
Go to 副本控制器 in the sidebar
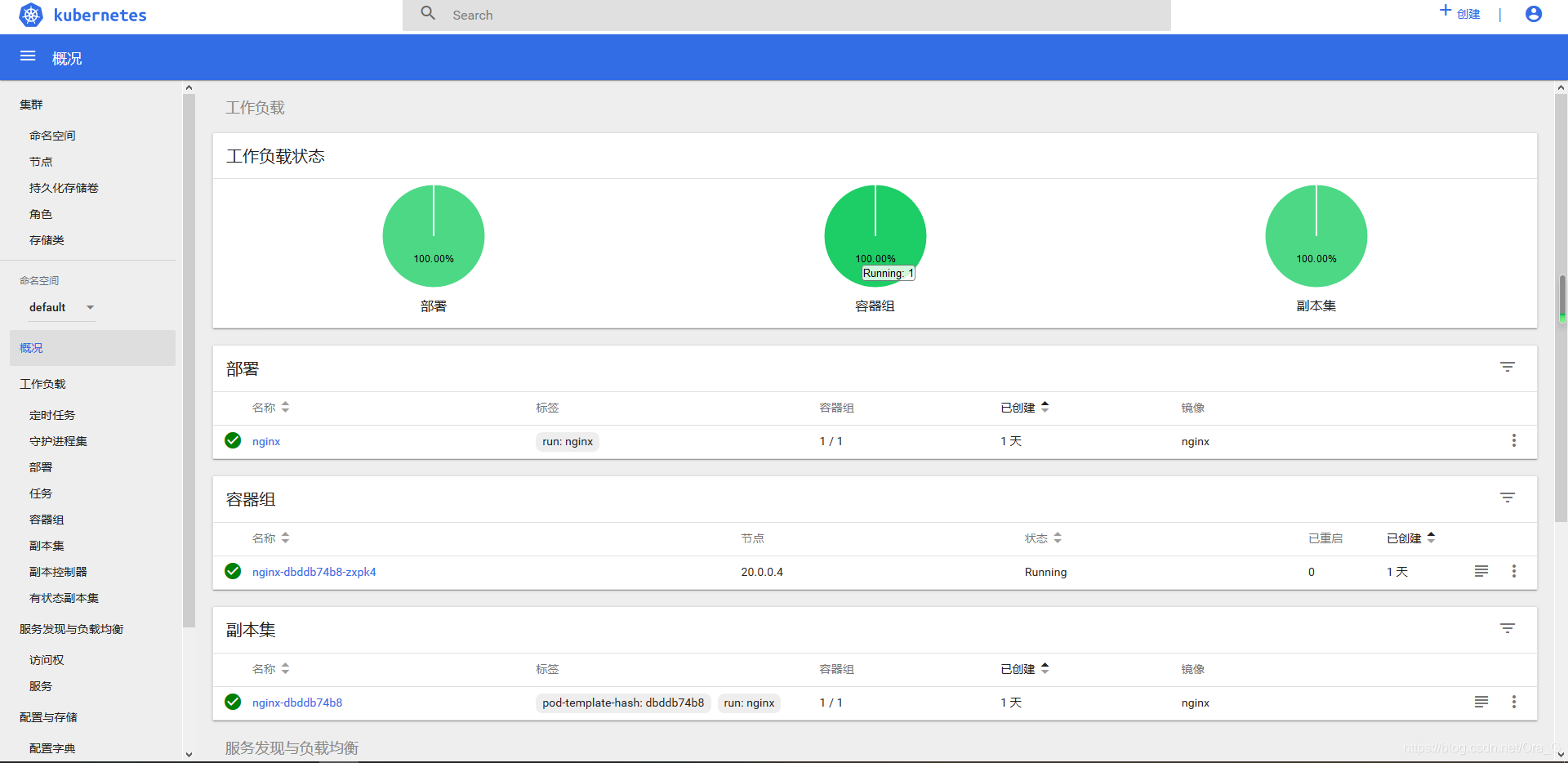[x=58, y=572]
